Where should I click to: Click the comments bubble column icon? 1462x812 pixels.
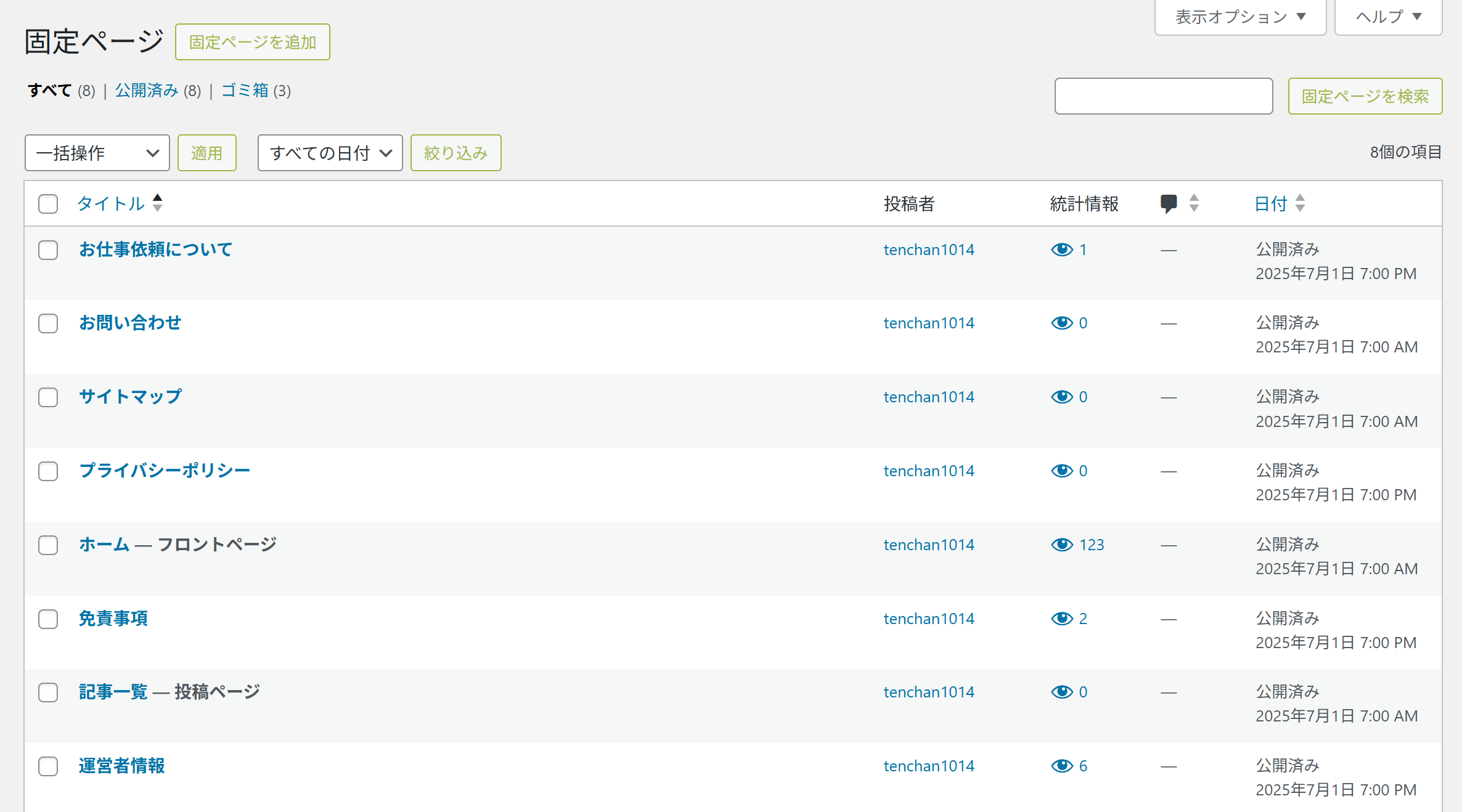click(x=1168, y=203)
